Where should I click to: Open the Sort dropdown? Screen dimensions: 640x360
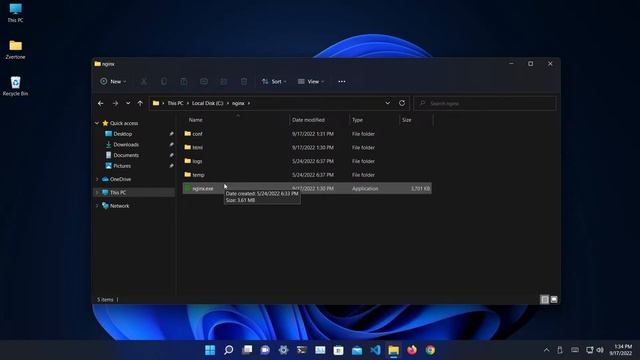point(273,82)
